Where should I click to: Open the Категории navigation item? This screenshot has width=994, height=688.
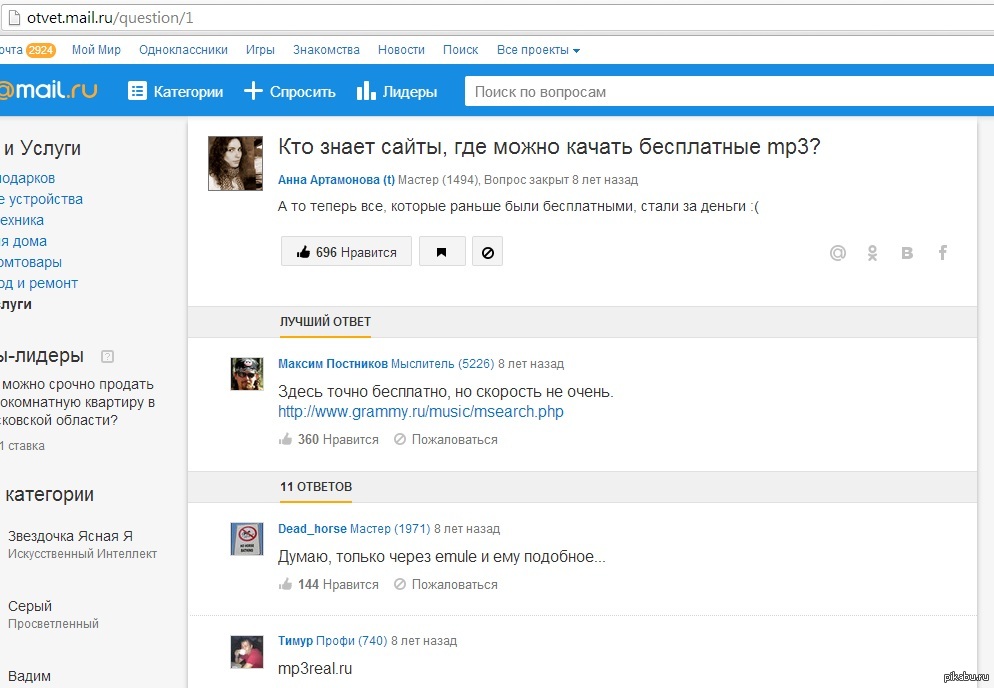click(x=176, y=91)
